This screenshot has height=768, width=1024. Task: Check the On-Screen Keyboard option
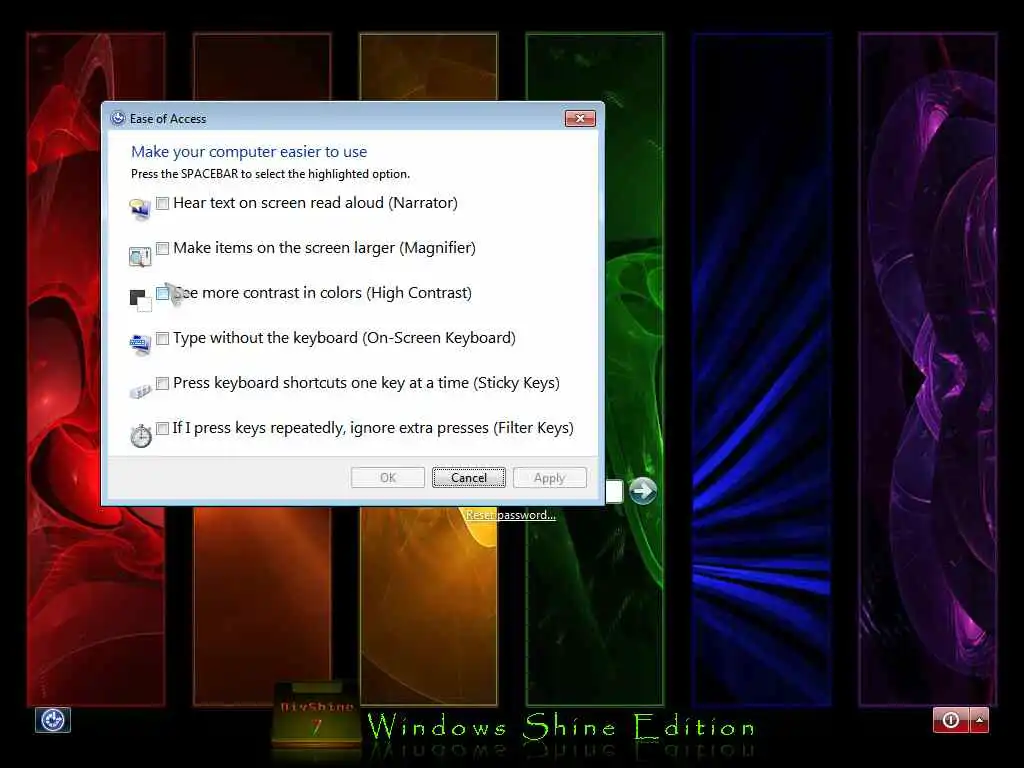pyautogui.click(x=162, y=338)
